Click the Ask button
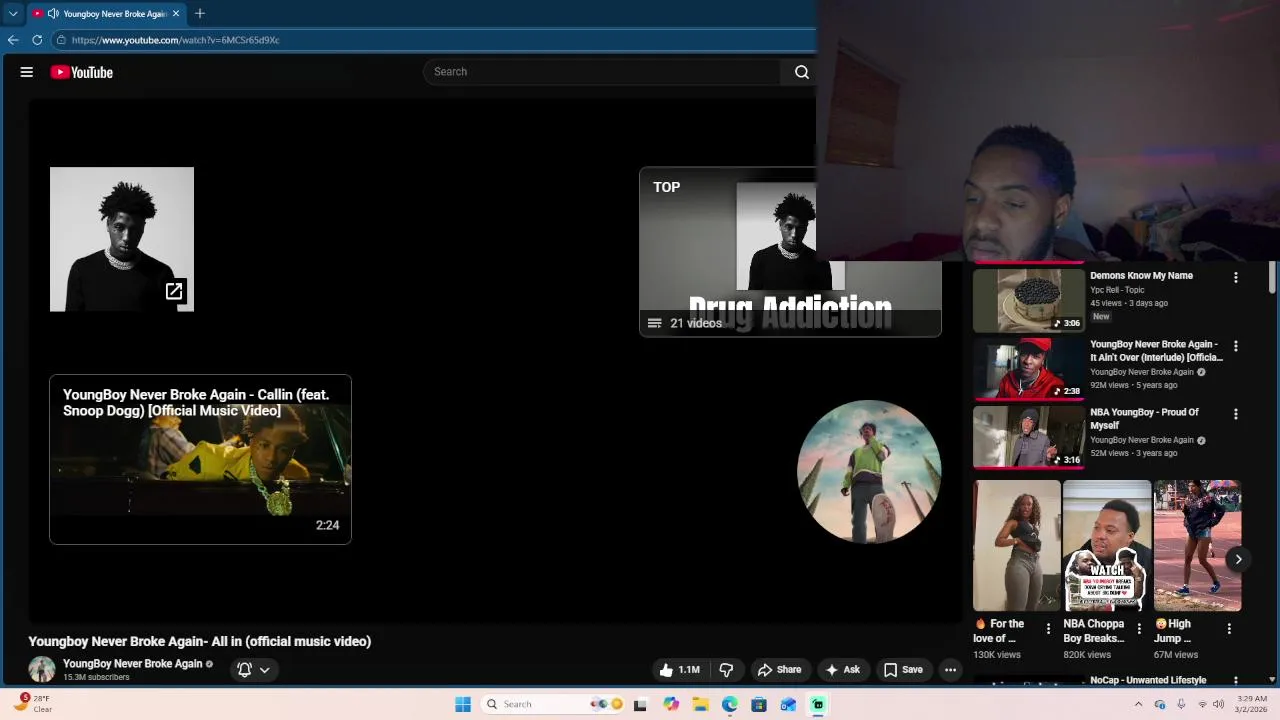This screenshot has height=720, width=1280. coord(842,670)
